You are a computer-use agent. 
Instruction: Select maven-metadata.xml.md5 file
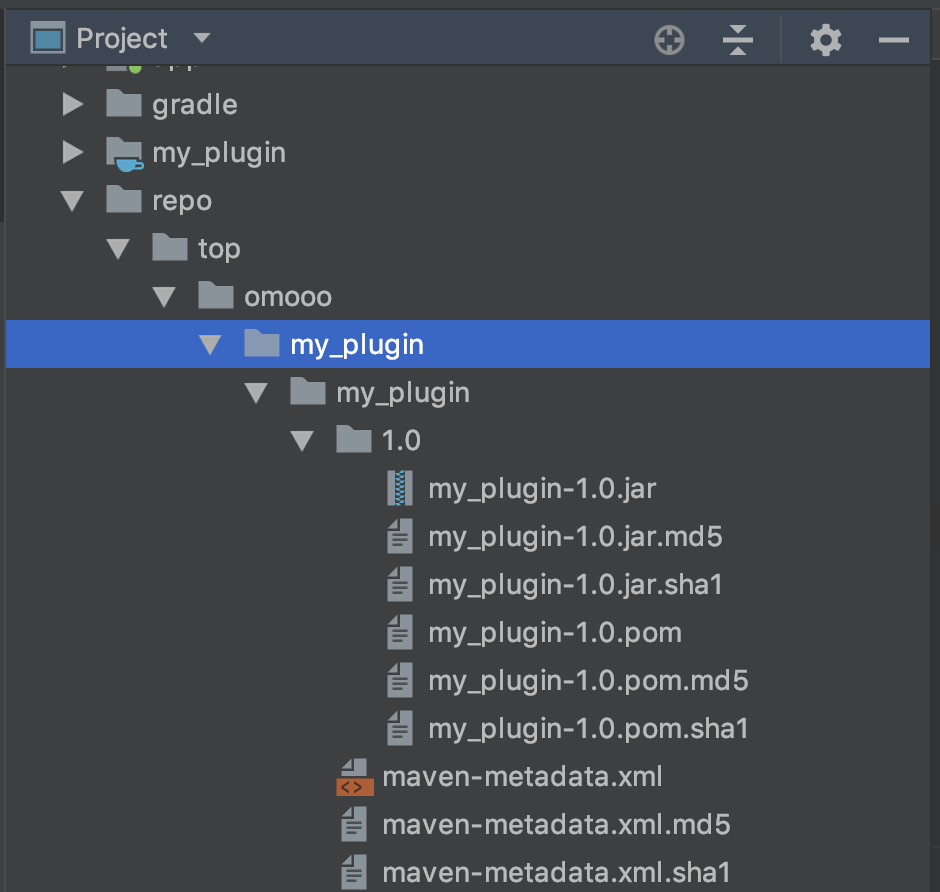pyautogui.click(x=555, y=825)
